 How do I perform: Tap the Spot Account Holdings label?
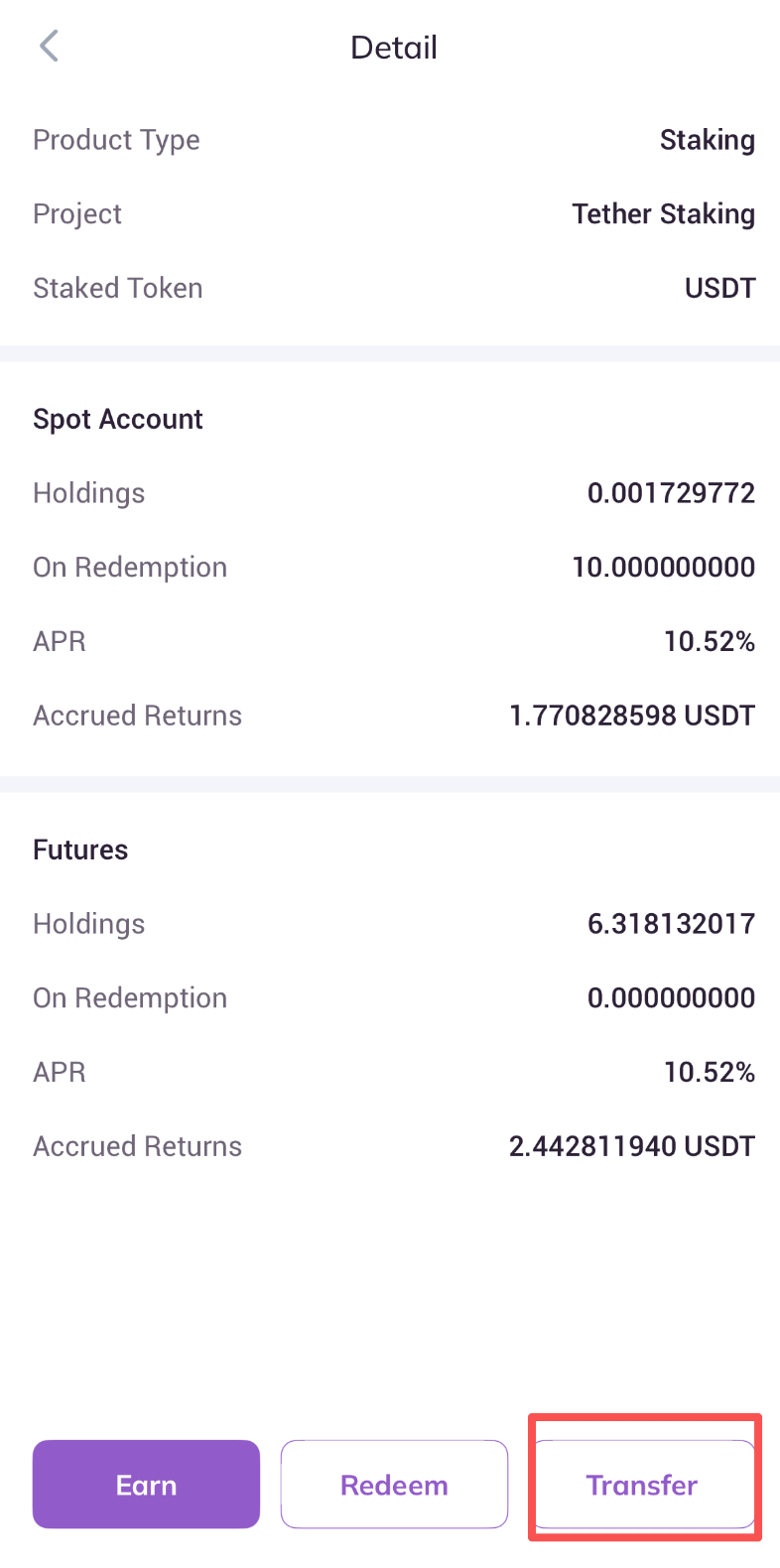pos(89,493)
